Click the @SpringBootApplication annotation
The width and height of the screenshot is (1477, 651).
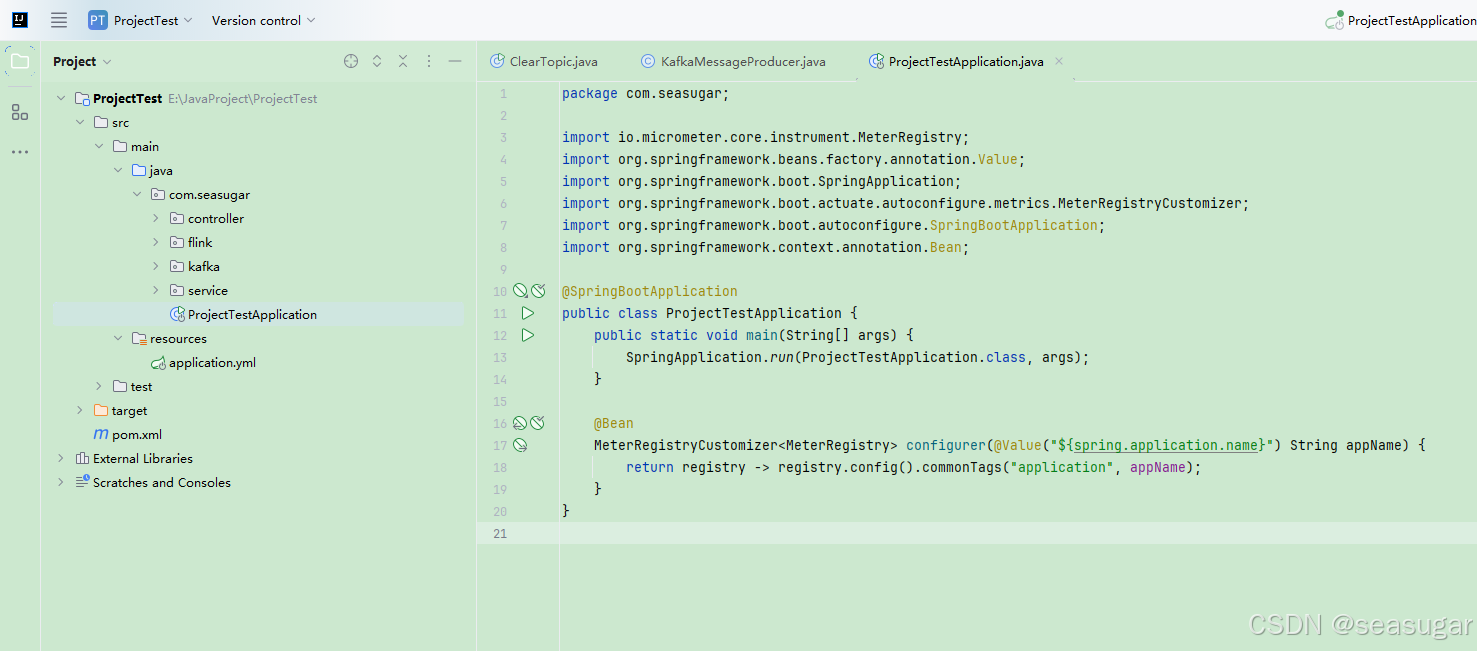coord(650,291)
